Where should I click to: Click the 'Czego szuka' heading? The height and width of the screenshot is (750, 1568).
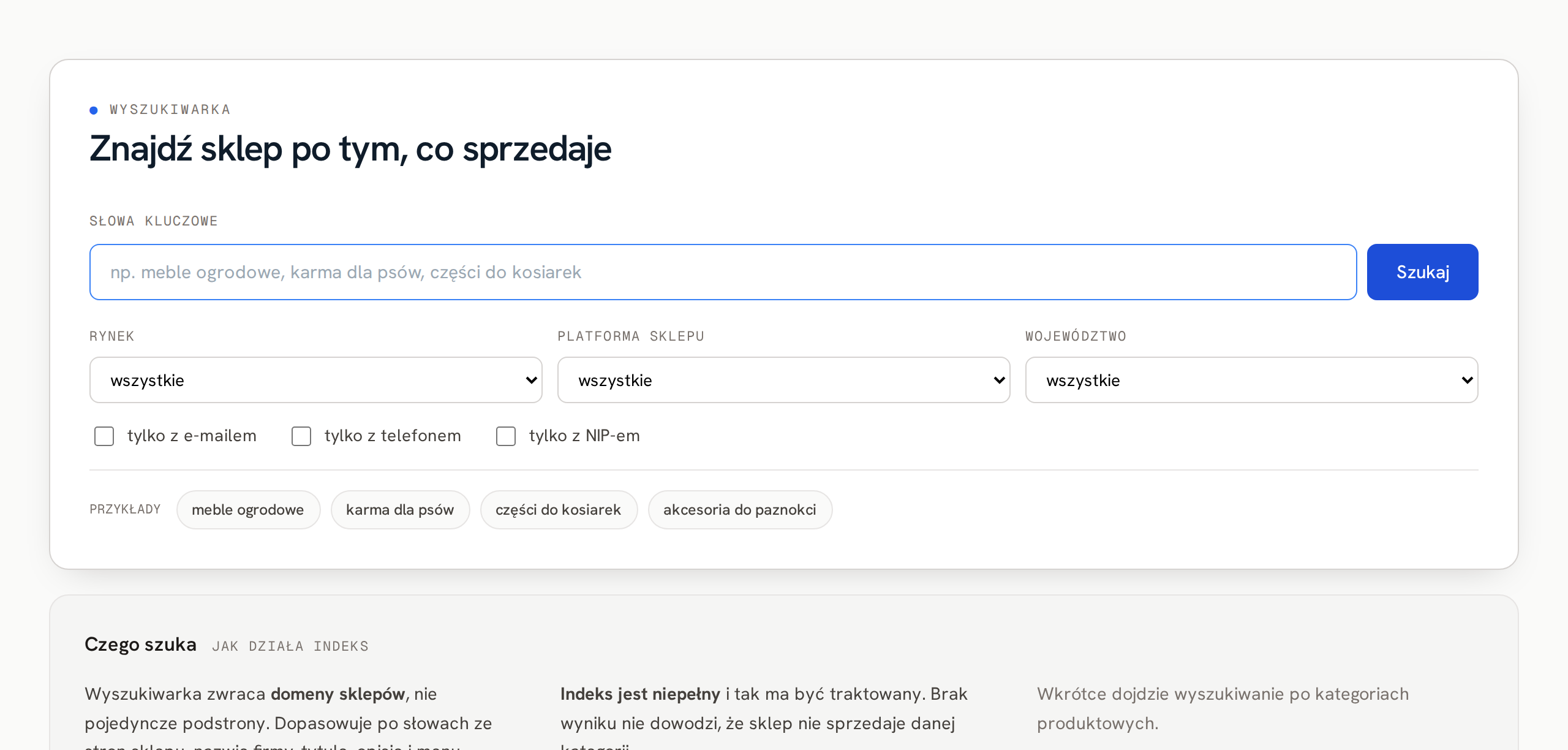point(140,645)
